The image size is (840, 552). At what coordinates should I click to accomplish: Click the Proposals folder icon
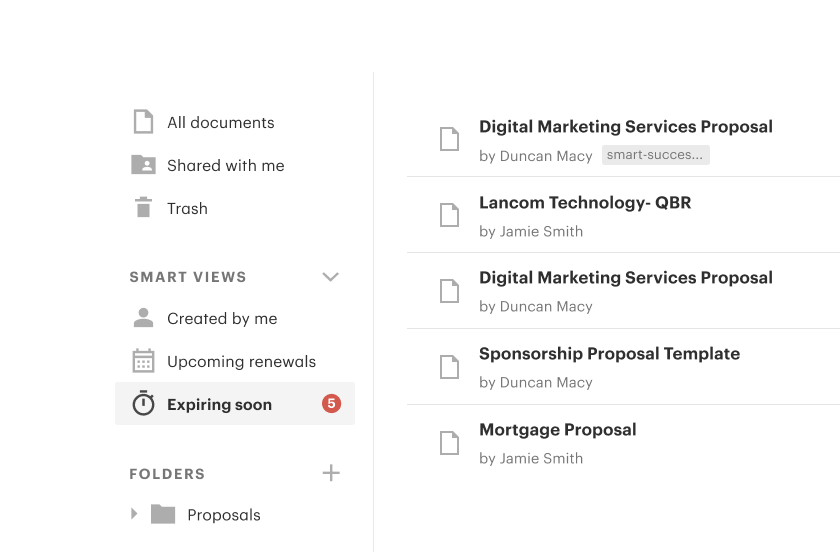coord(163,515)
